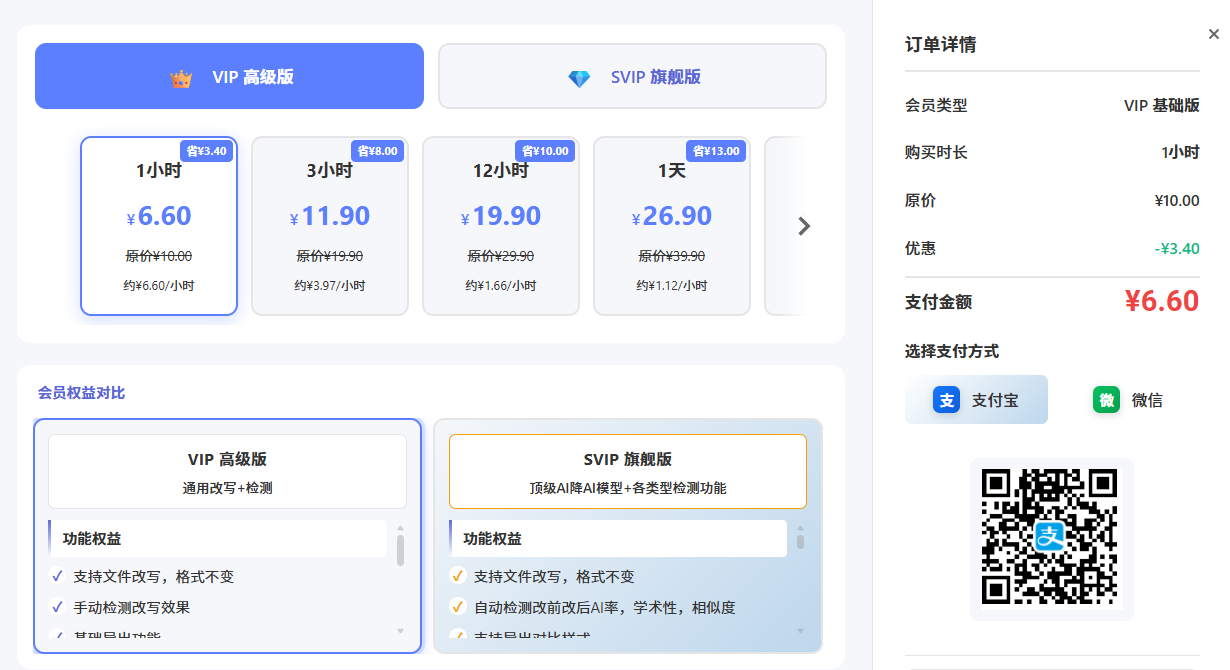Screen dimensions: 1230x670
Task: Choose the 12小时 plan for ¥19.90
Action: [x=501, y=227]
